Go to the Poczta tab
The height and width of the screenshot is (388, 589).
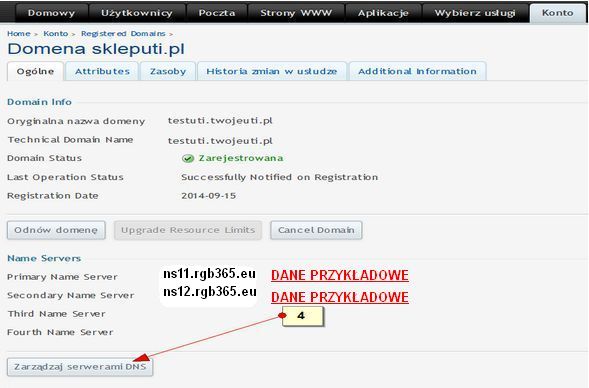[217, 13]
